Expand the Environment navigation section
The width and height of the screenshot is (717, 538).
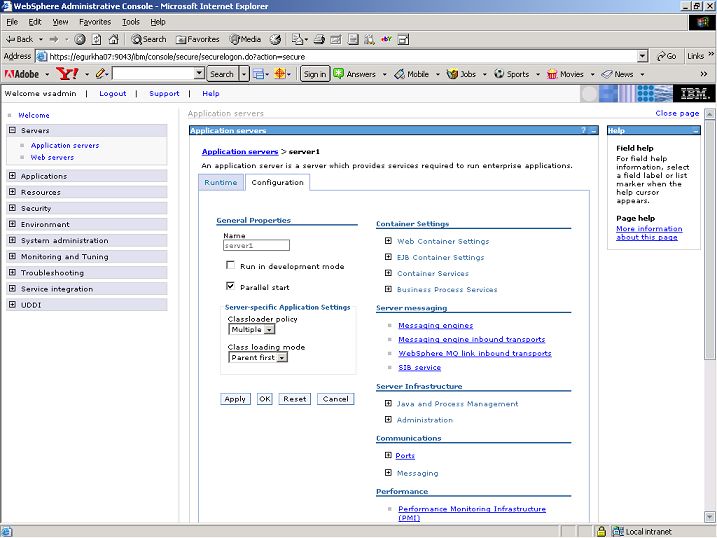12,224
